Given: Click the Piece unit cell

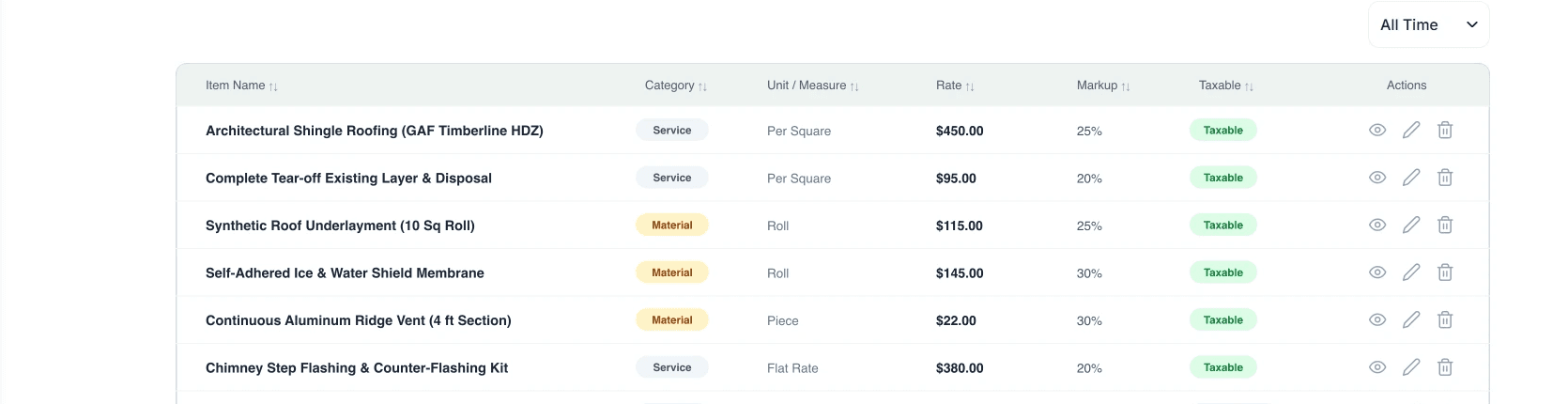Looking at the screenshot, I should [x=783, y=320].
